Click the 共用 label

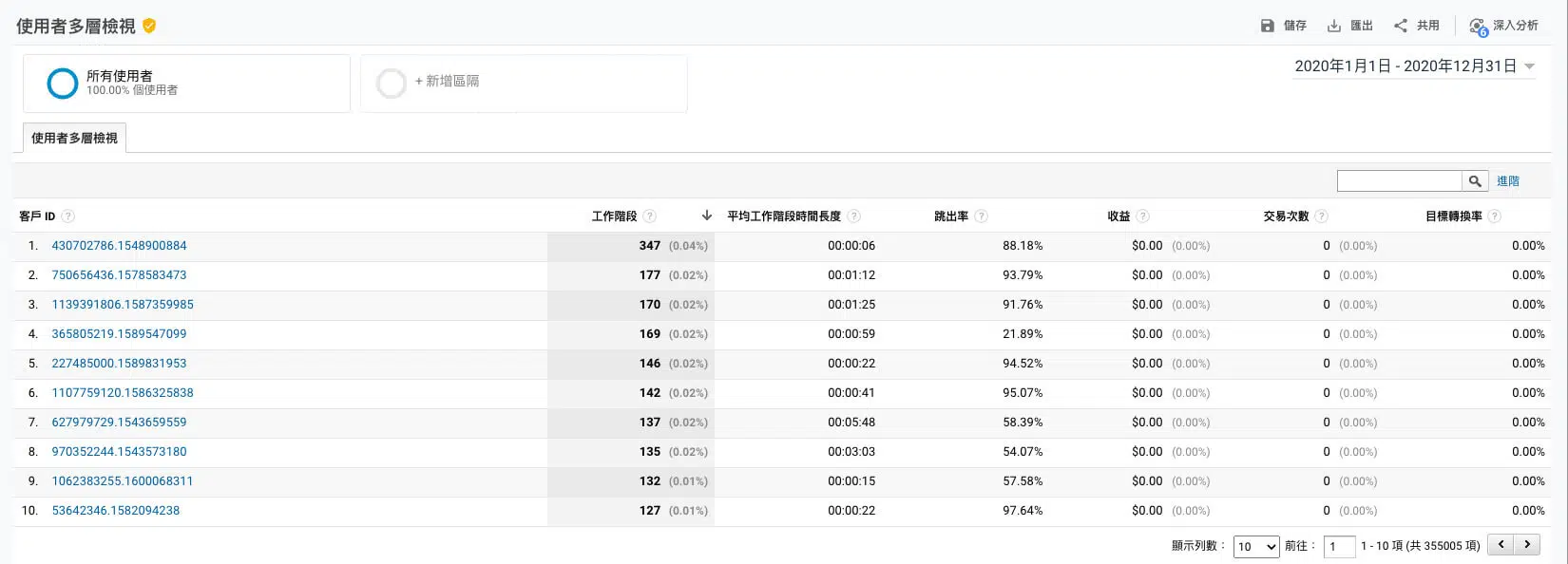click(x=1428, y=26)
